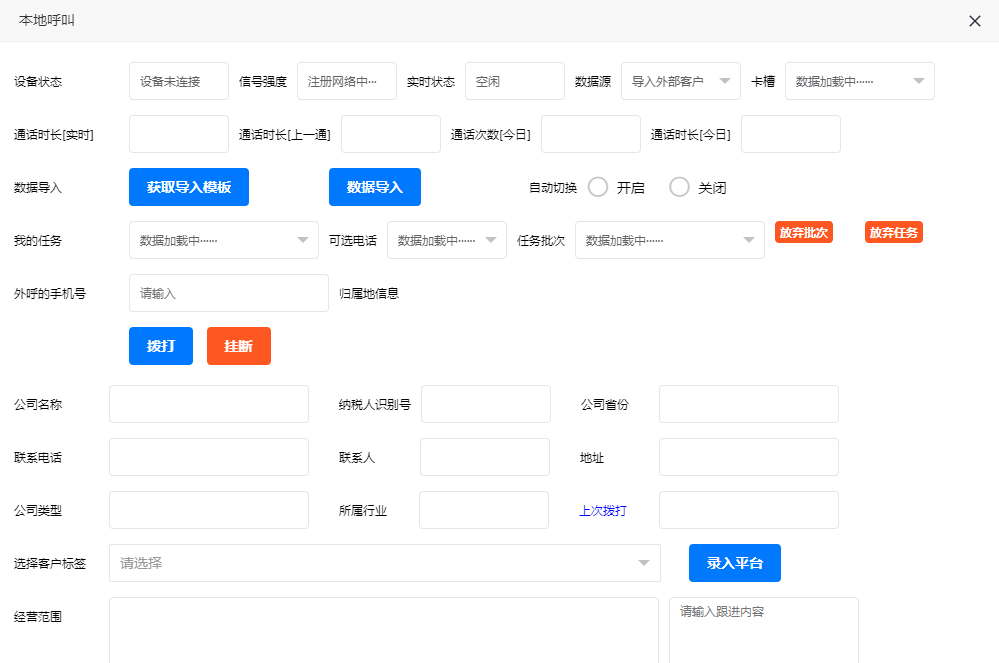Click the 纳税人识别号 field
The image size is (999, 663).
tap(485, 404)
